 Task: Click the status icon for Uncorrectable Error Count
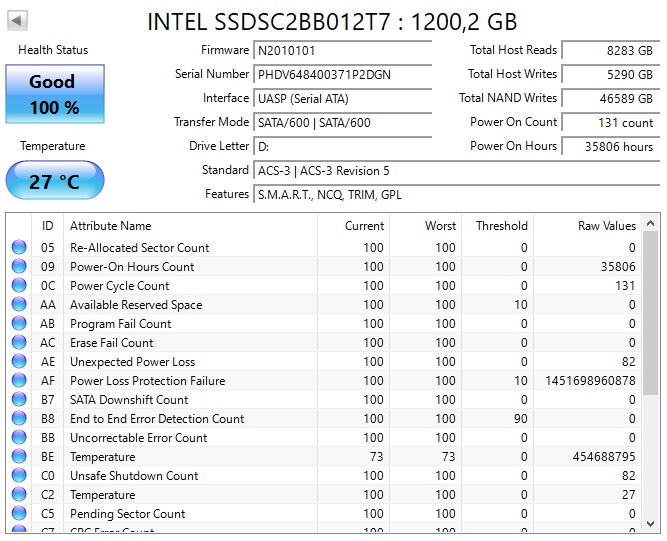click(19, 438)
